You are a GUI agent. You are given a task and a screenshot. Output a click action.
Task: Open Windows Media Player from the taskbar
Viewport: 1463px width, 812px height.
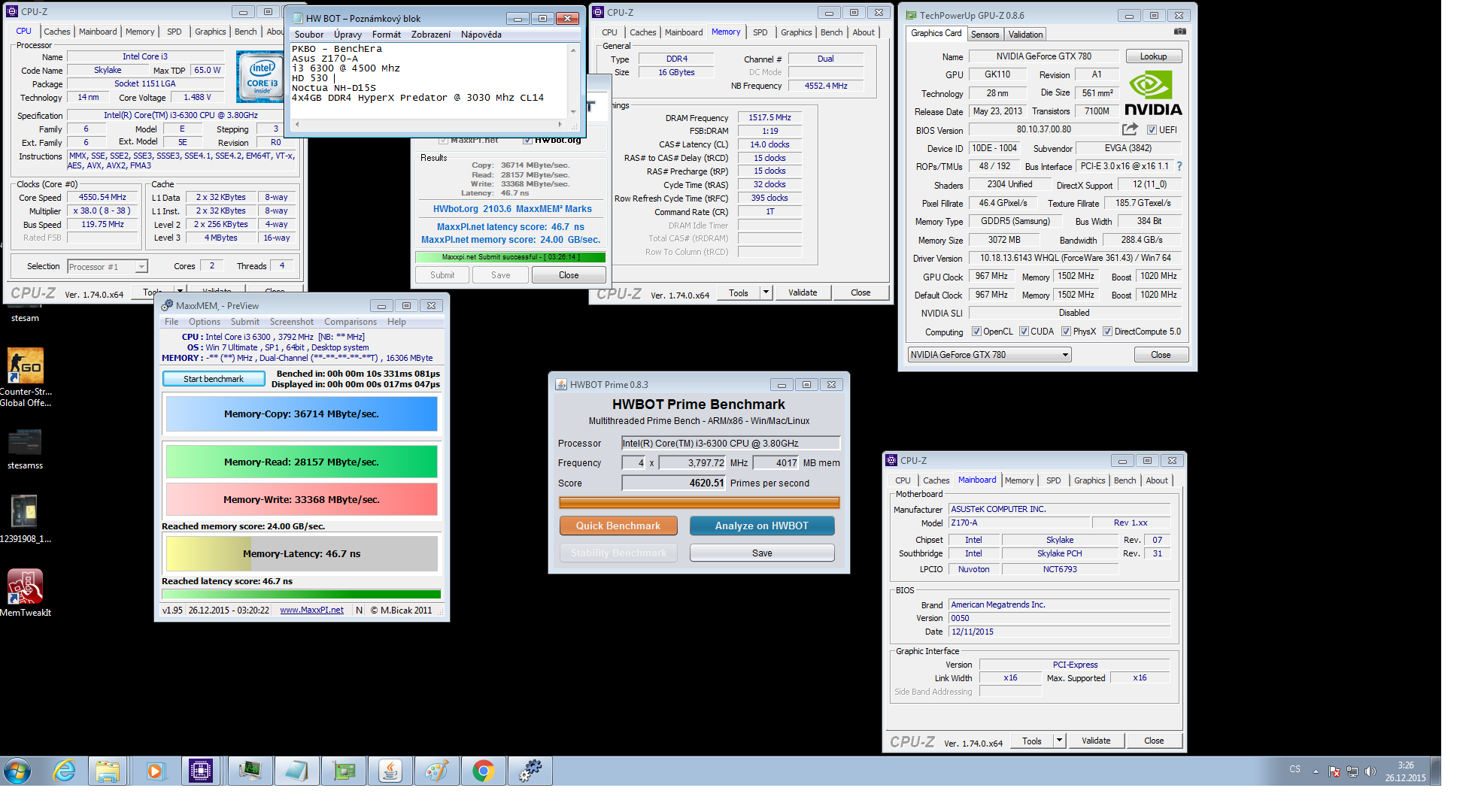pos(154,771)
